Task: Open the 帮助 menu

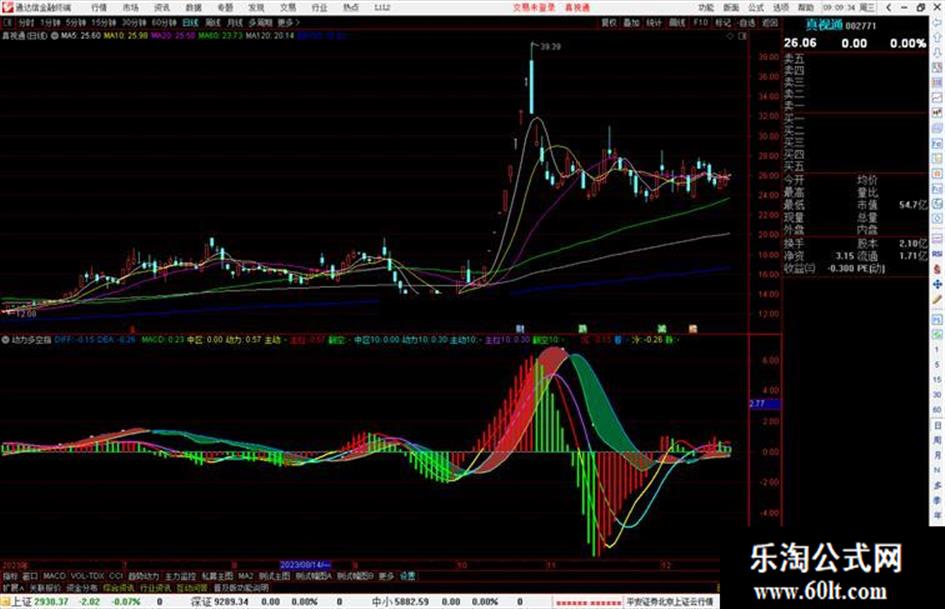Action: pyautogui.click(x=806, y=8)
